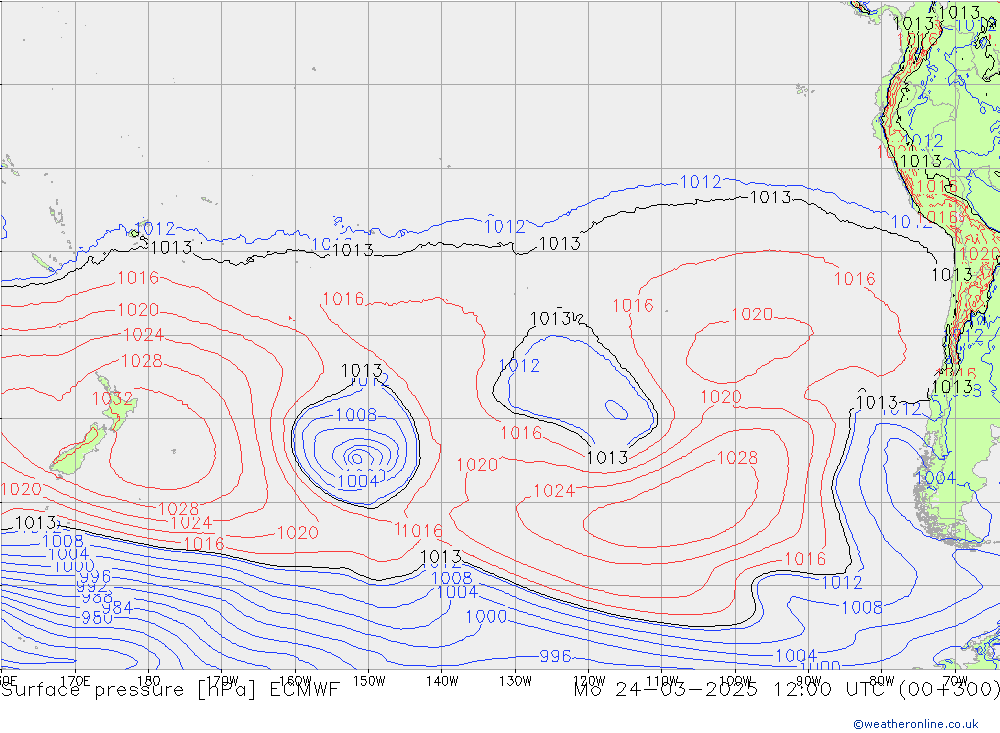Click the black 1013 label below the 120W trough
The height and width of the screenshot is (733, 1000).
607,457
